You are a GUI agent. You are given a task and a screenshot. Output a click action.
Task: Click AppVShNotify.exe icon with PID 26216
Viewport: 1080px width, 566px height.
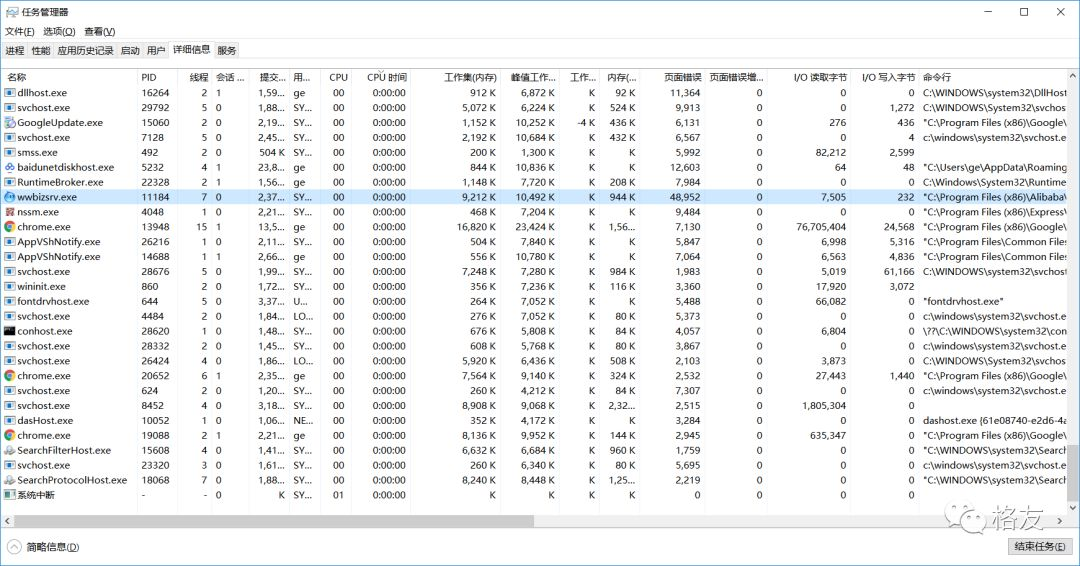[10, 242]
